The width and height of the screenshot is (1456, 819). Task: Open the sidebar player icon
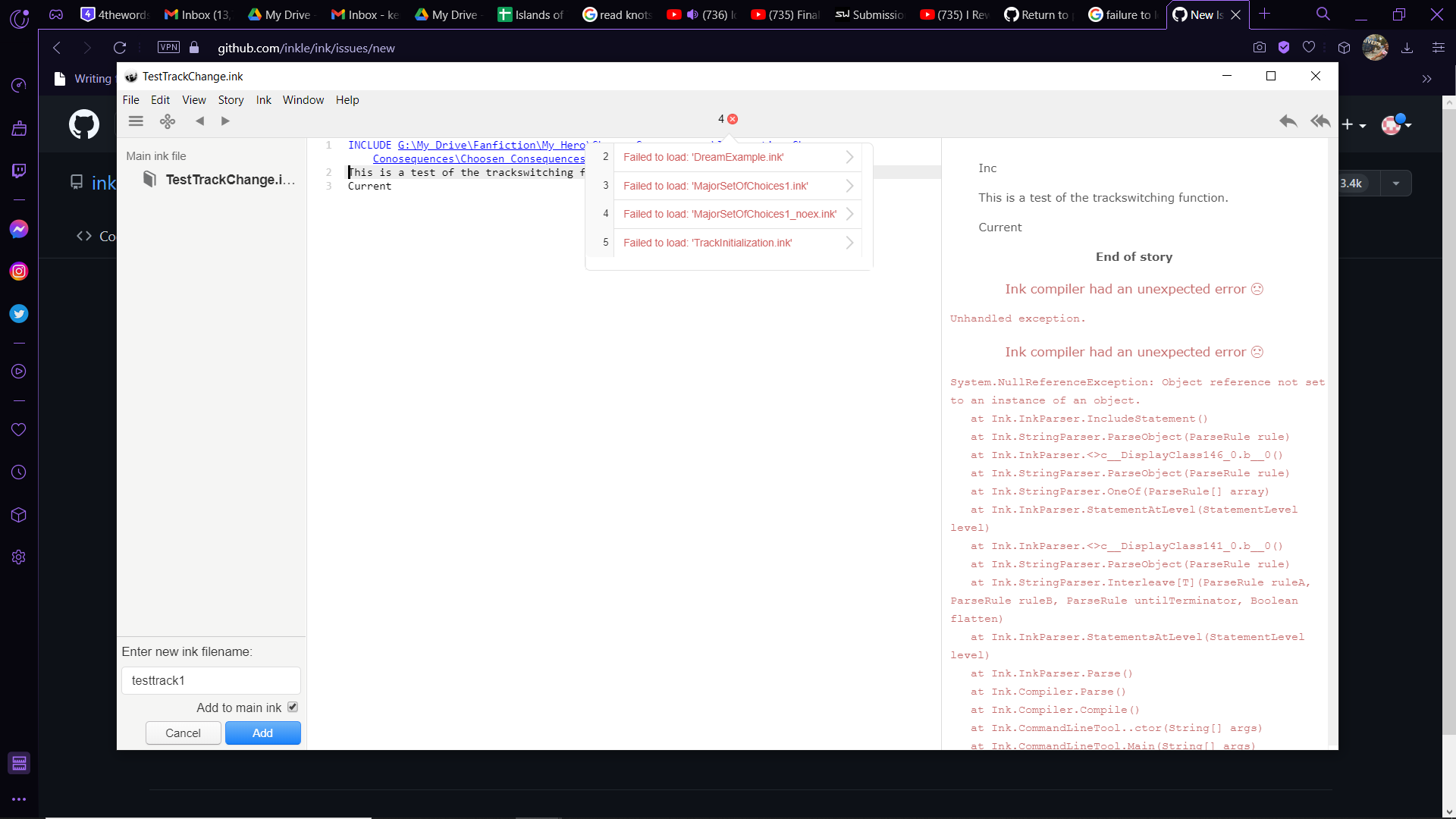pyautogui.click(x=19, y=372)
